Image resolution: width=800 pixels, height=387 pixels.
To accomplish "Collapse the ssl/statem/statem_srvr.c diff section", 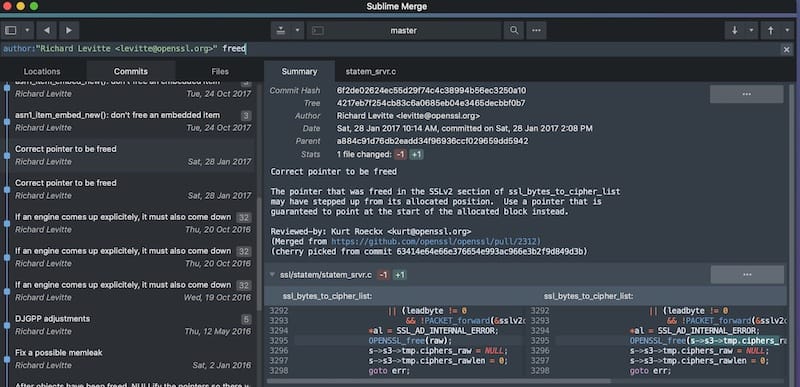I will click(272, 275).
